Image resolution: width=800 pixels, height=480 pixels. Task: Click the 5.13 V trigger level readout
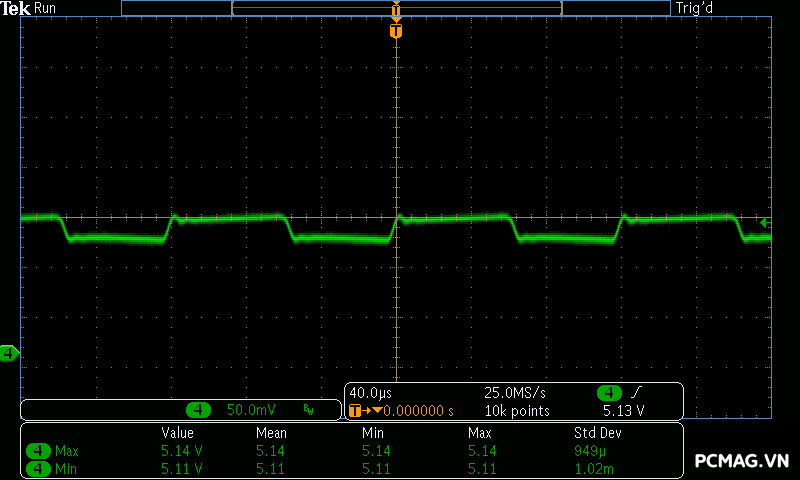click(x=623, y=410)
